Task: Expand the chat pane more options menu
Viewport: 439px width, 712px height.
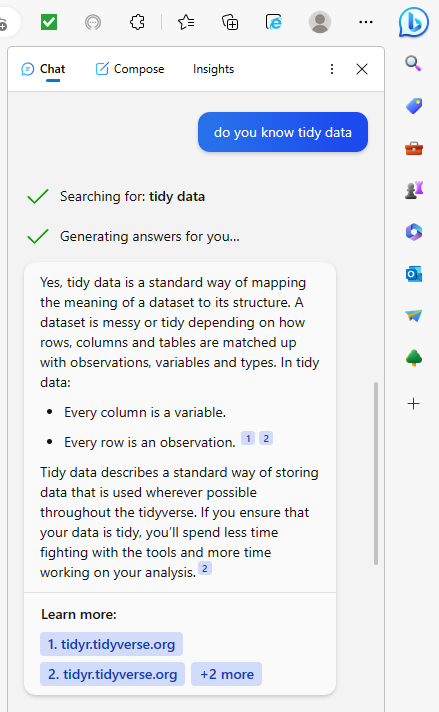Action: click(332, 69)
